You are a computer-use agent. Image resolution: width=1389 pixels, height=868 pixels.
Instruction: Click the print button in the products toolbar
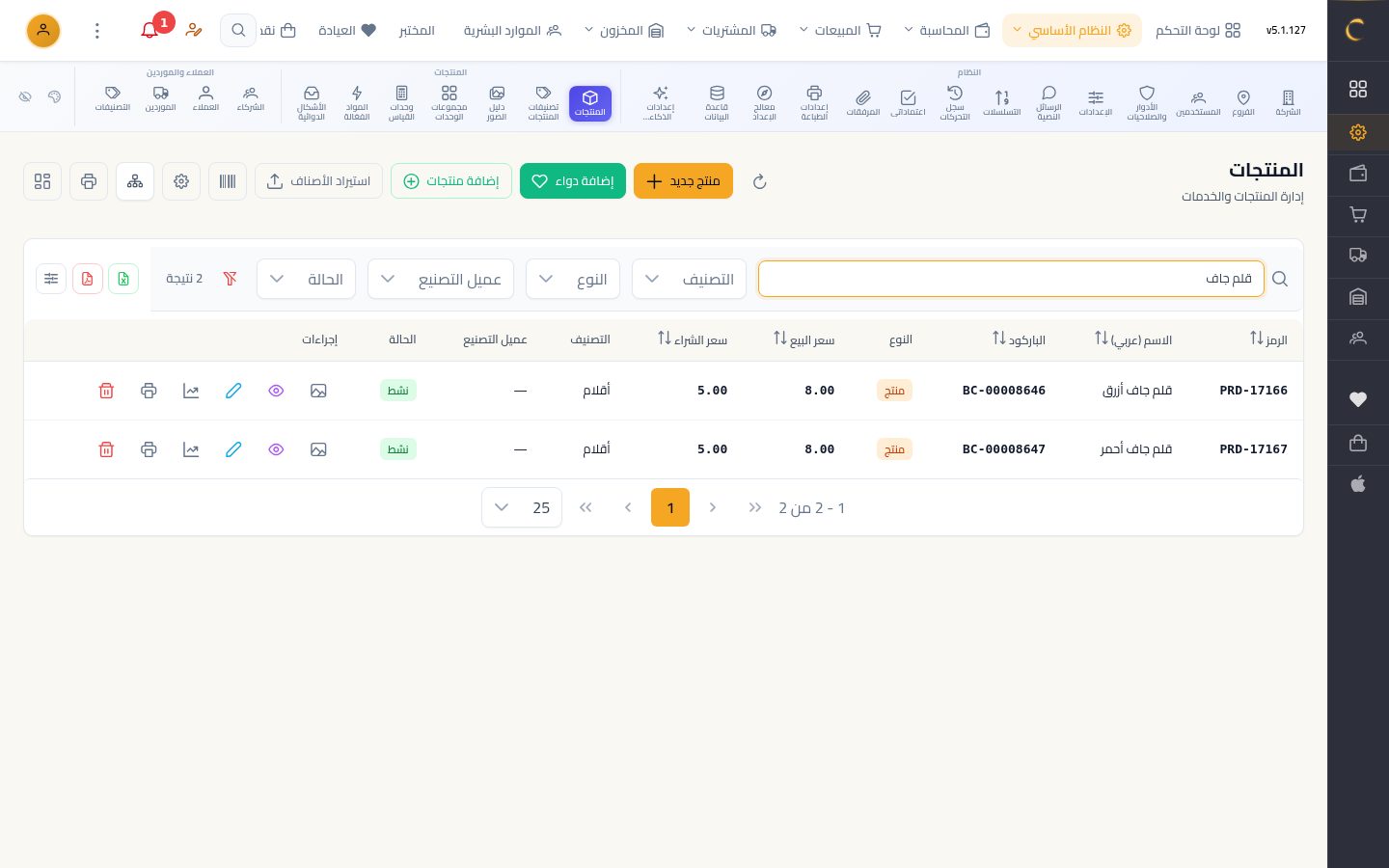click(89, 181)
